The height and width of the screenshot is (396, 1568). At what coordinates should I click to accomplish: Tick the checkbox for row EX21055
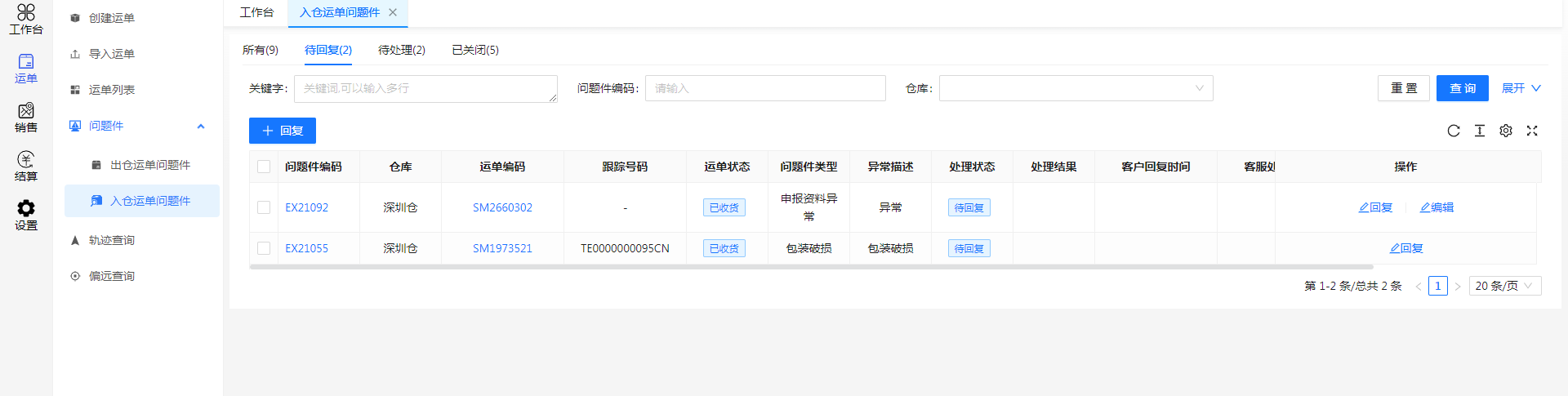tap(264, 248)
